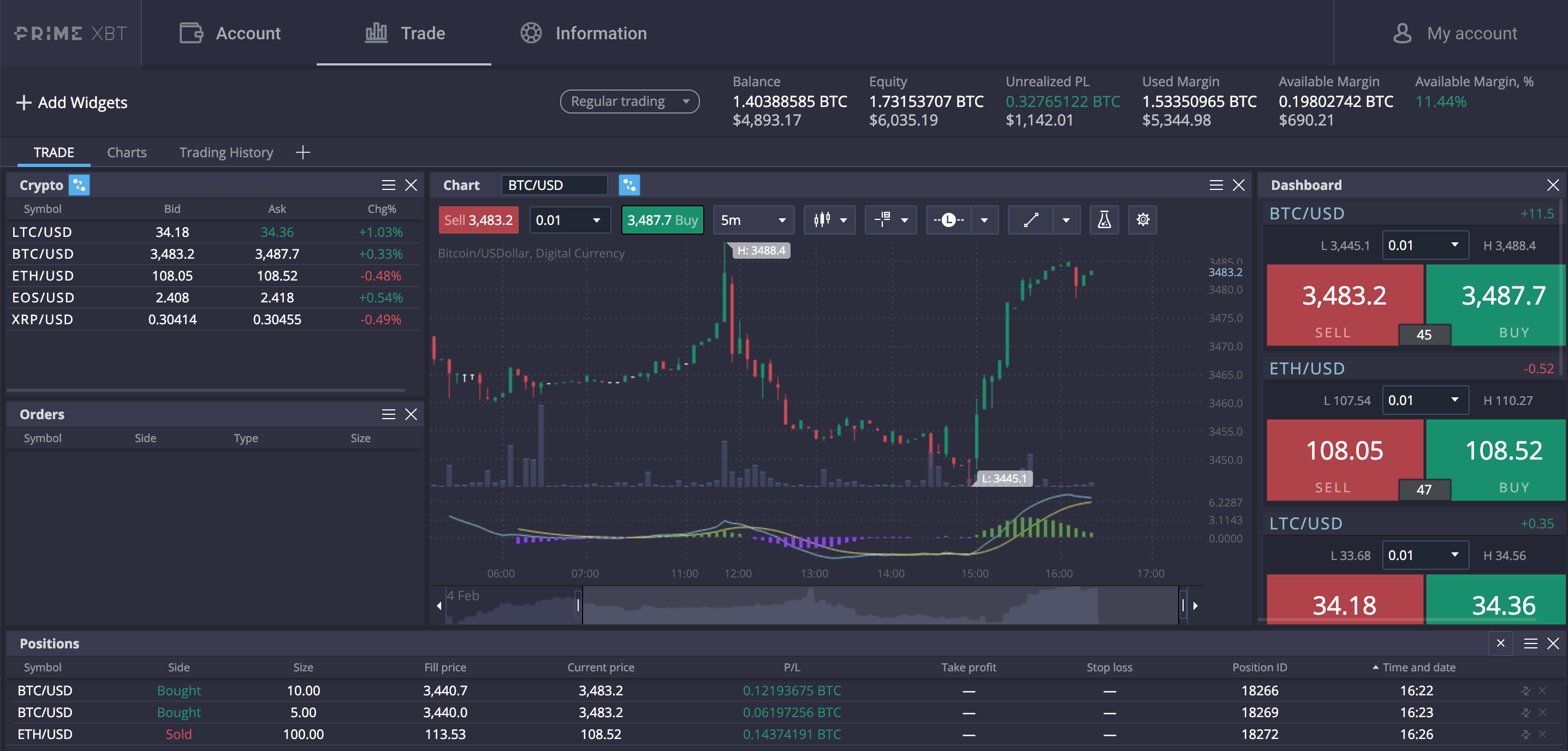1568x751 pixels.
Task: Open the Account menu
Action: point(230,33)
